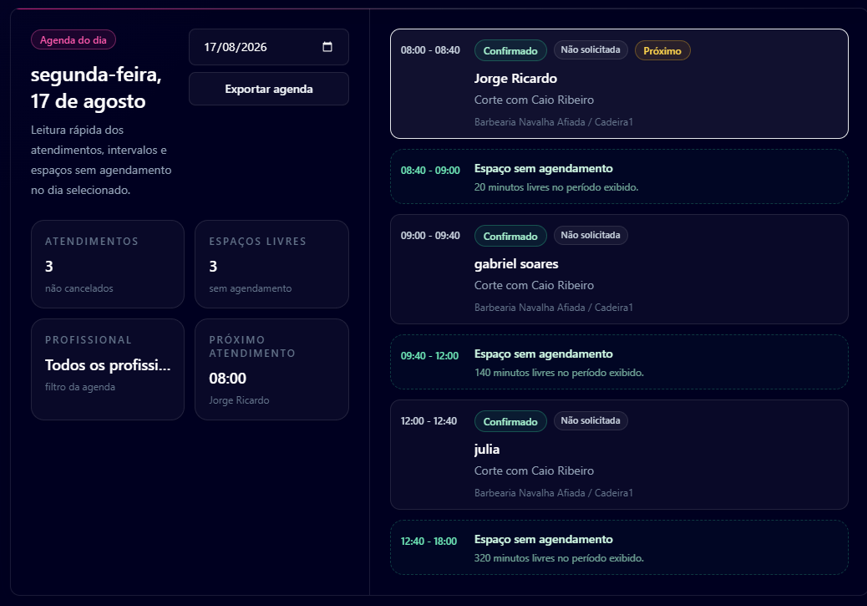Click text '140 minutos livres no período exibido.'
The width and height of the screenshot is (867, 606).
(x=559, y=373)
